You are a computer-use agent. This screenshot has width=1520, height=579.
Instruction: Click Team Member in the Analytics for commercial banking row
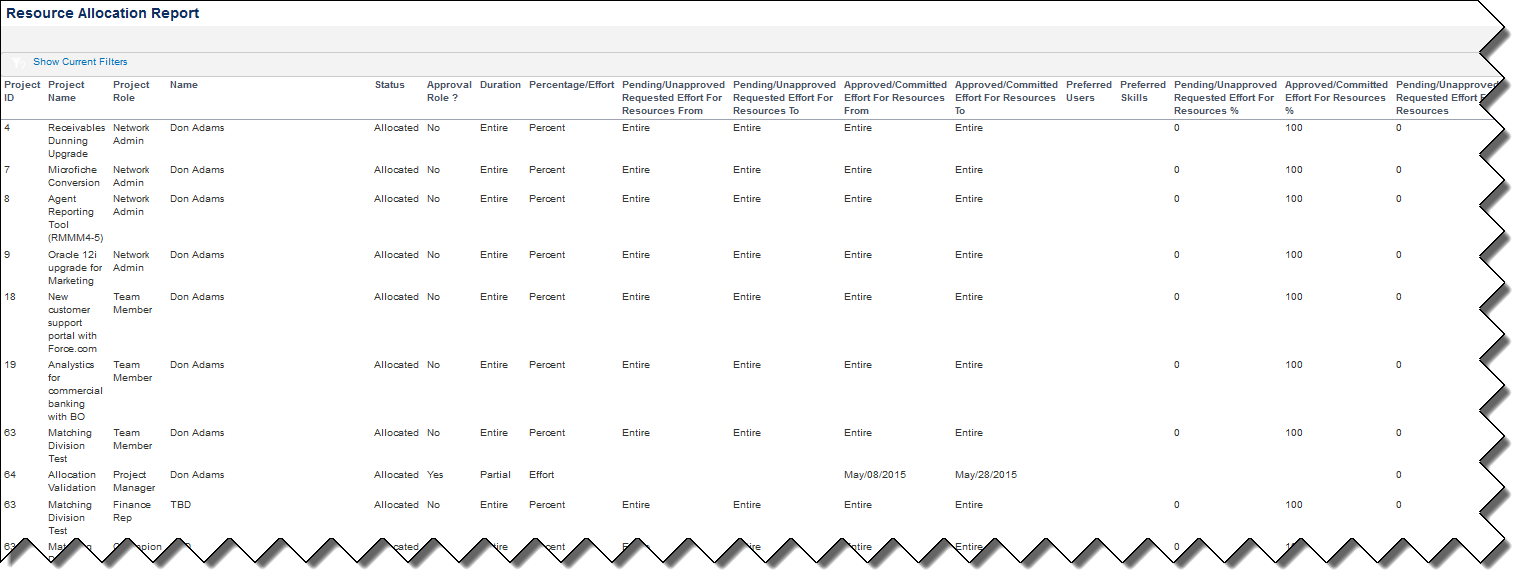tap(133, 371)
